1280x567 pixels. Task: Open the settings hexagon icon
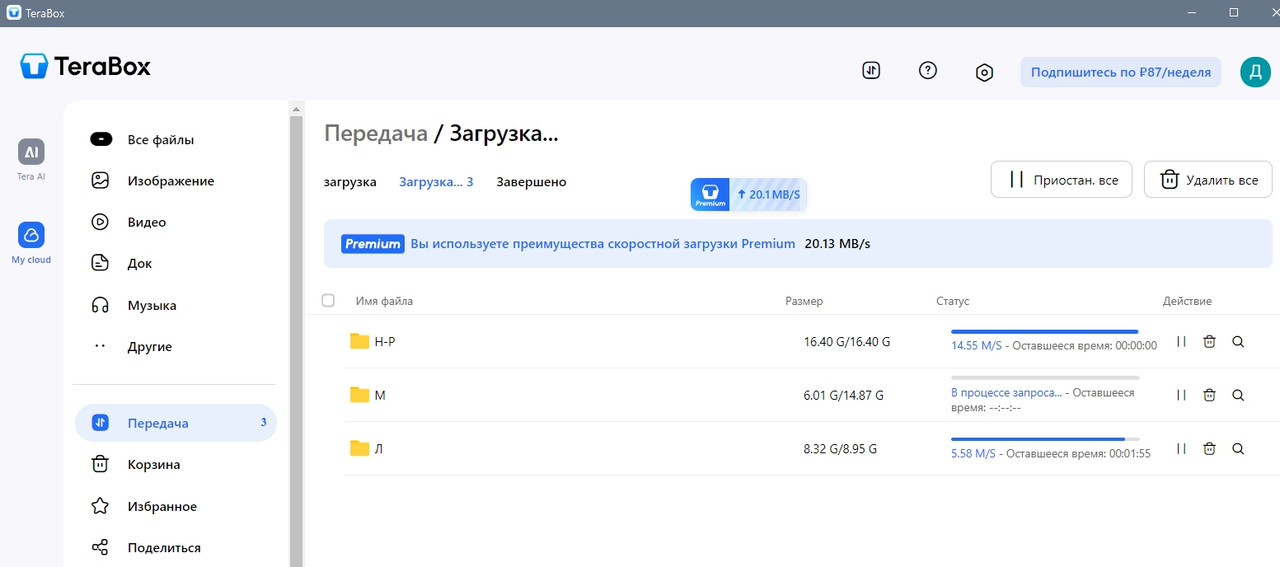coord(985,72)
